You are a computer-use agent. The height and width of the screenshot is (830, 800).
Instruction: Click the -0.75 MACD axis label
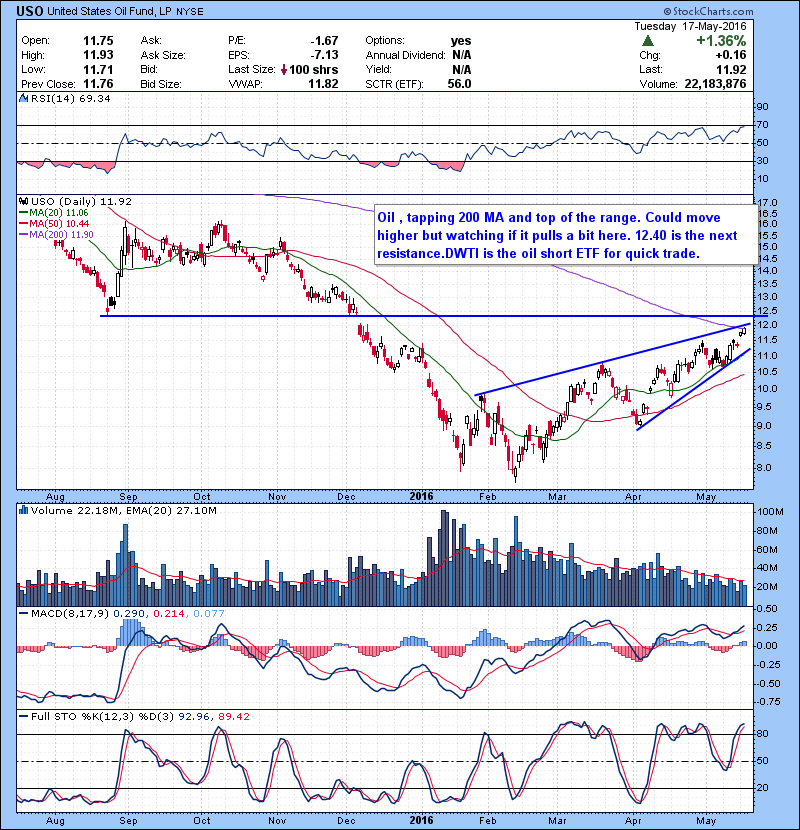click(767, 702)
